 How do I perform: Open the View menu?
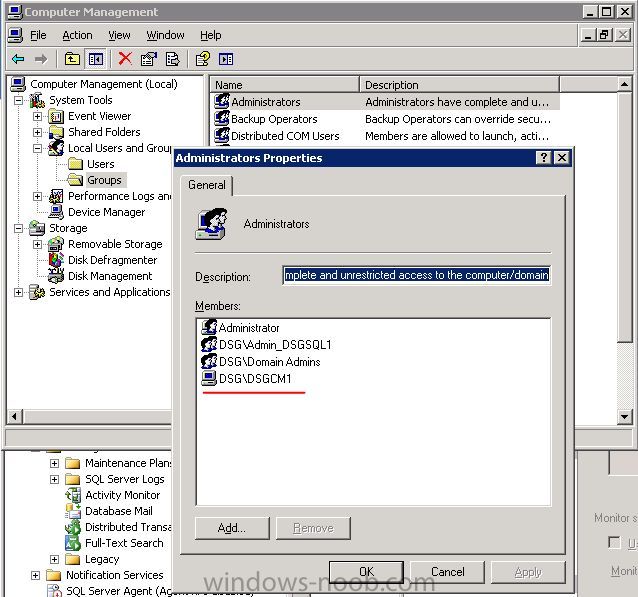click(x=119, y=35)
